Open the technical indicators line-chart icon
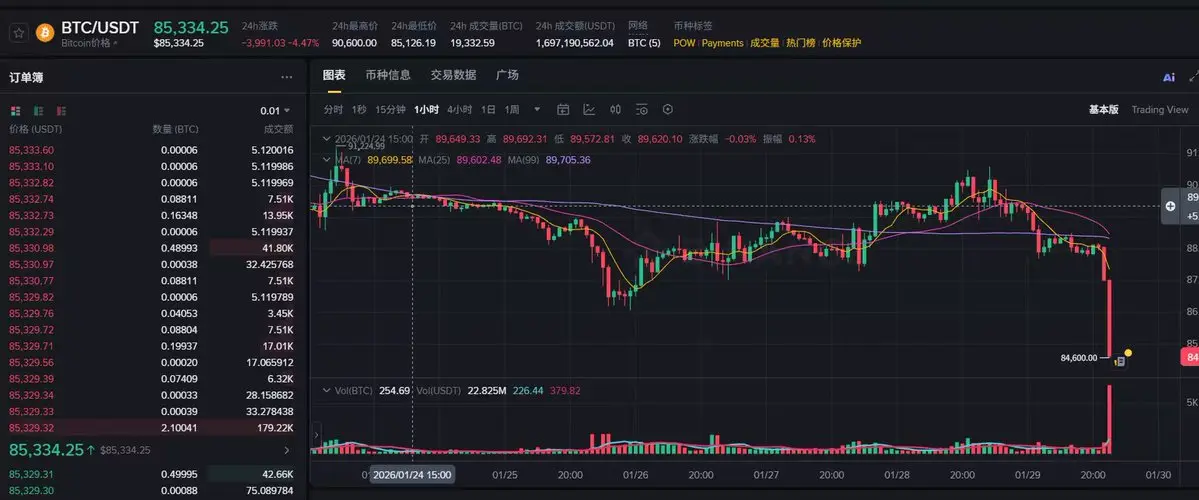 coord(589,109)
